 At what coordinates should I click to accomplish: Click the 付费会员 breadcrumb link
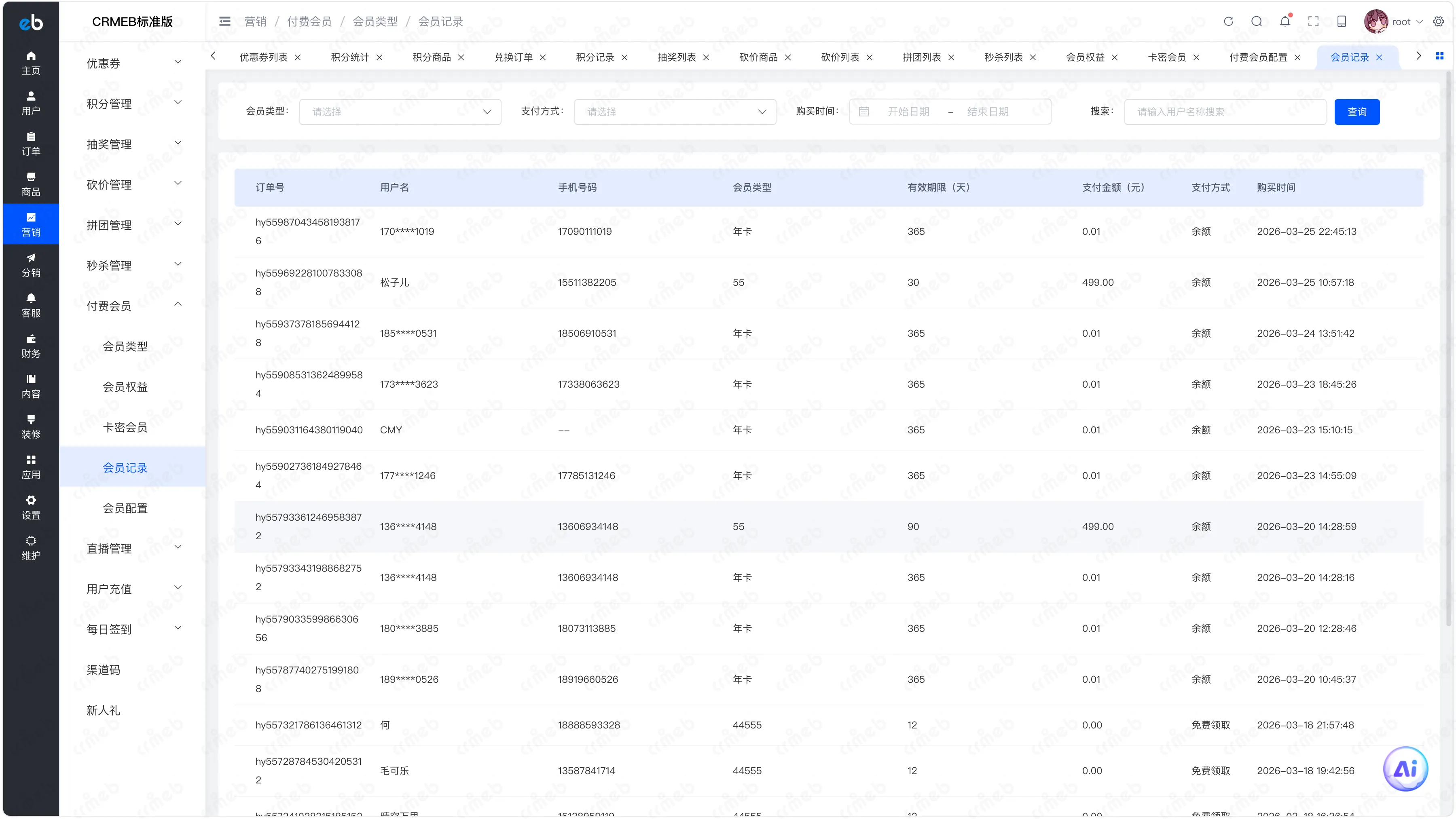coord(309,21)
